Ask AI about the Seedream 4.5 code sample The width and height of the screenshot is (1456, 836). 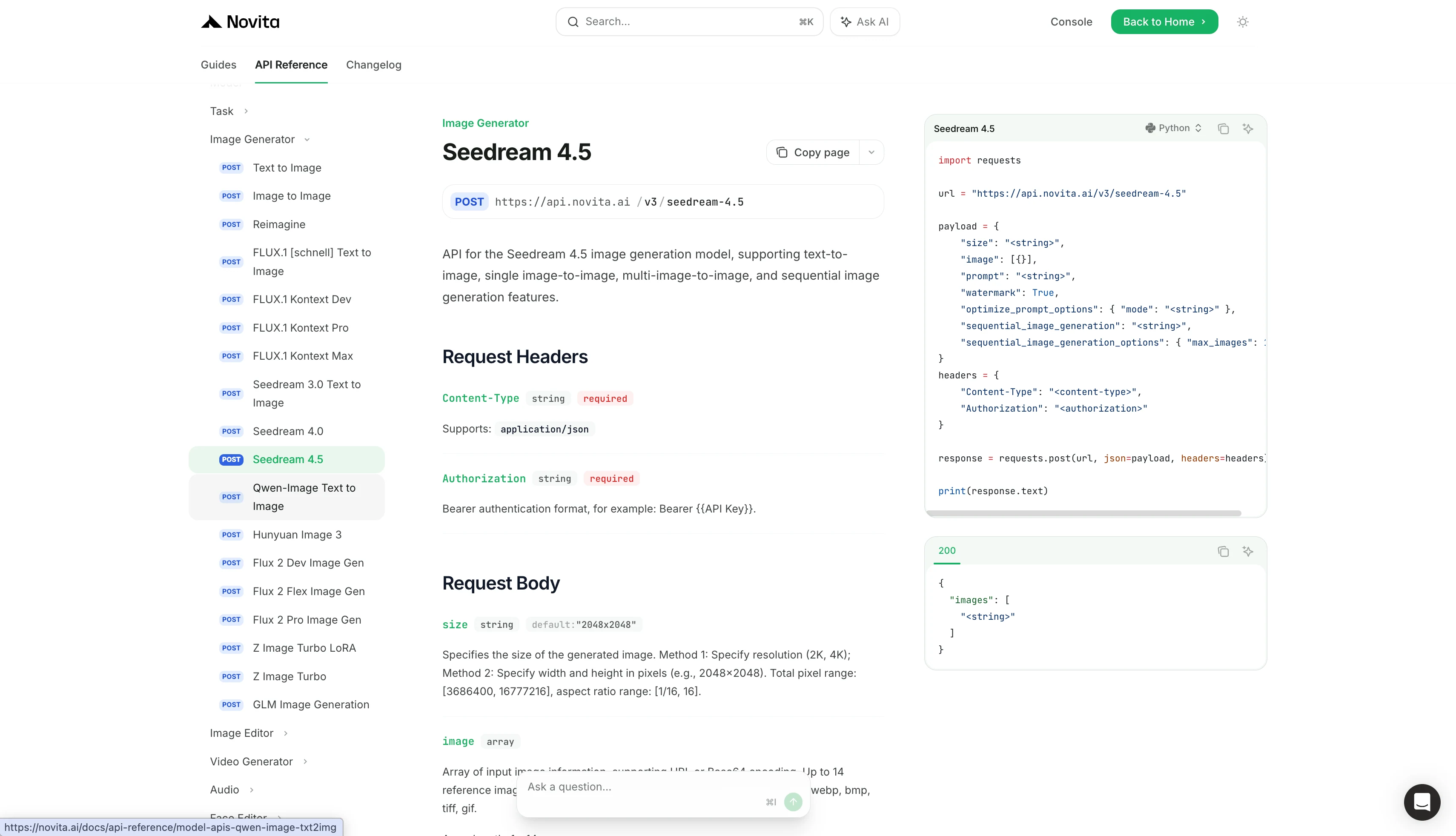pyautogui.click(x=1247, y=129)
